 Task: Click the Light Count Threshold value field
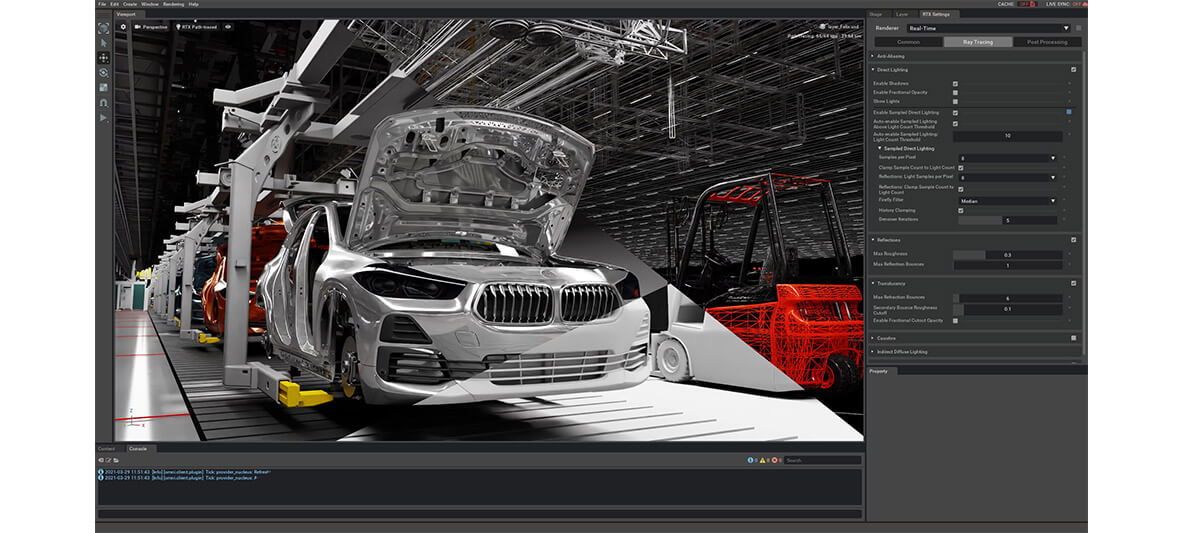coord(1007,137)
